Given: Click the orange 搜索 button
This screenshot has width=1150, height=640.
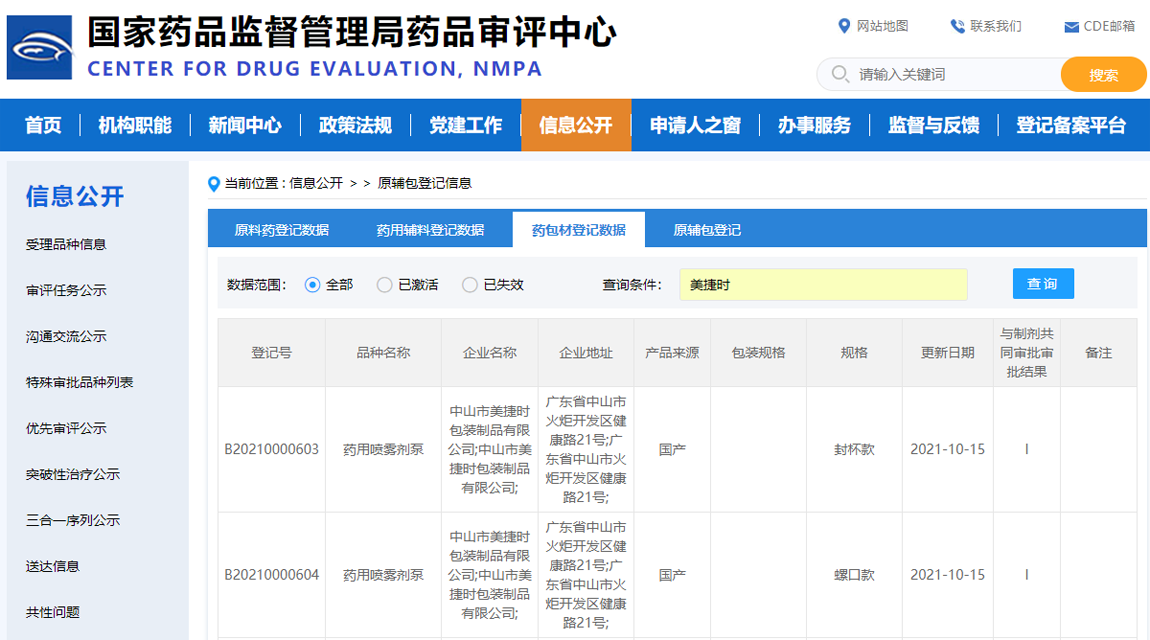Looking at the screenshot, I should coord(1102,75).
